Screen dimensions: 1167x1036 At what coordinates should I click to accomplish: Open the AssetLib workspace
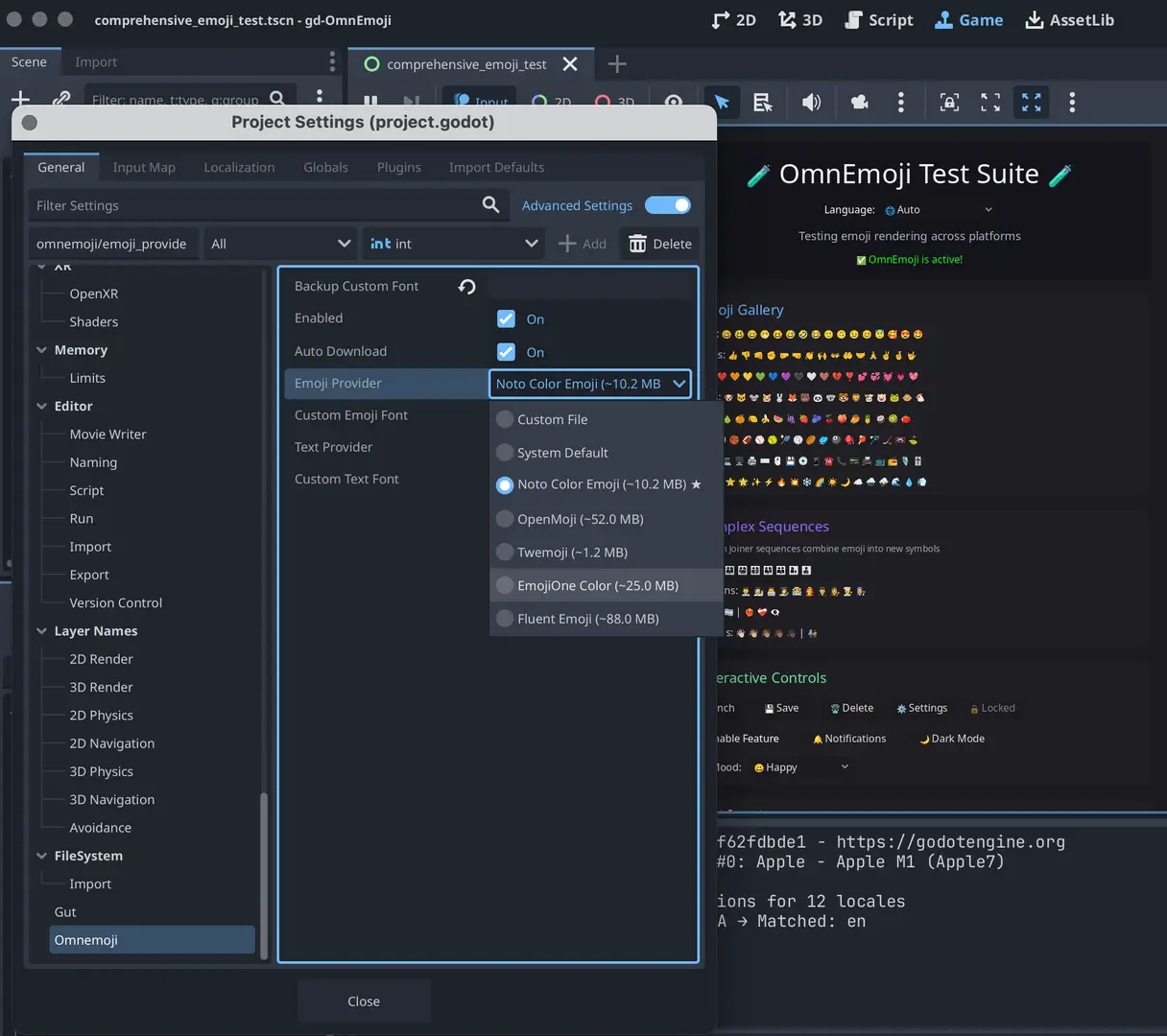[x=1069, y=20]
